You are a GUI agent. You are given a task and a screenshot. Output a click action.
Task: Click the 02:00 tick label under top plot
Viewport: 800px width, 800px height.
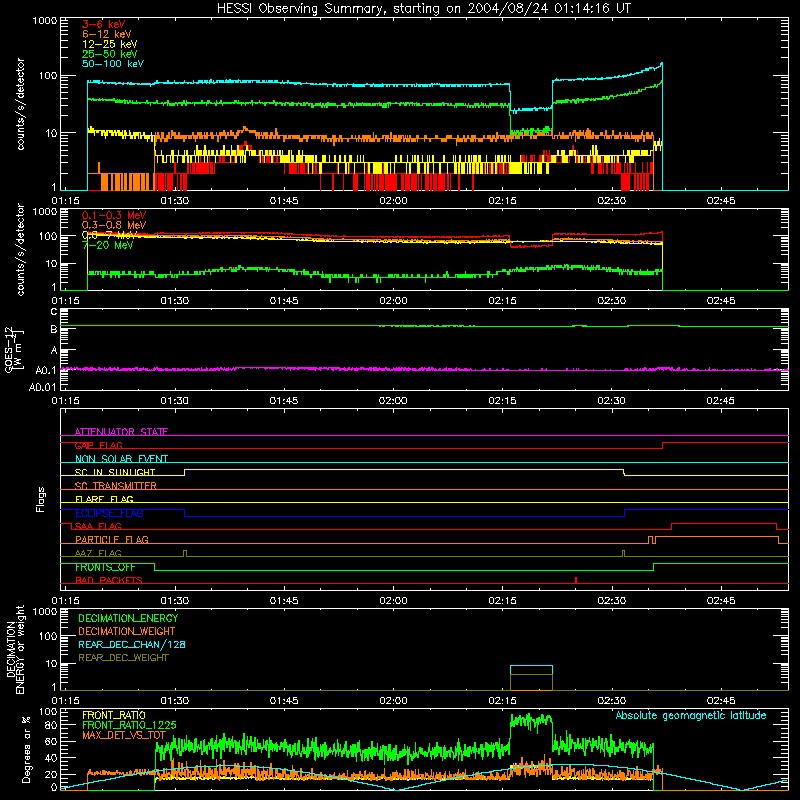coord(393,201)
